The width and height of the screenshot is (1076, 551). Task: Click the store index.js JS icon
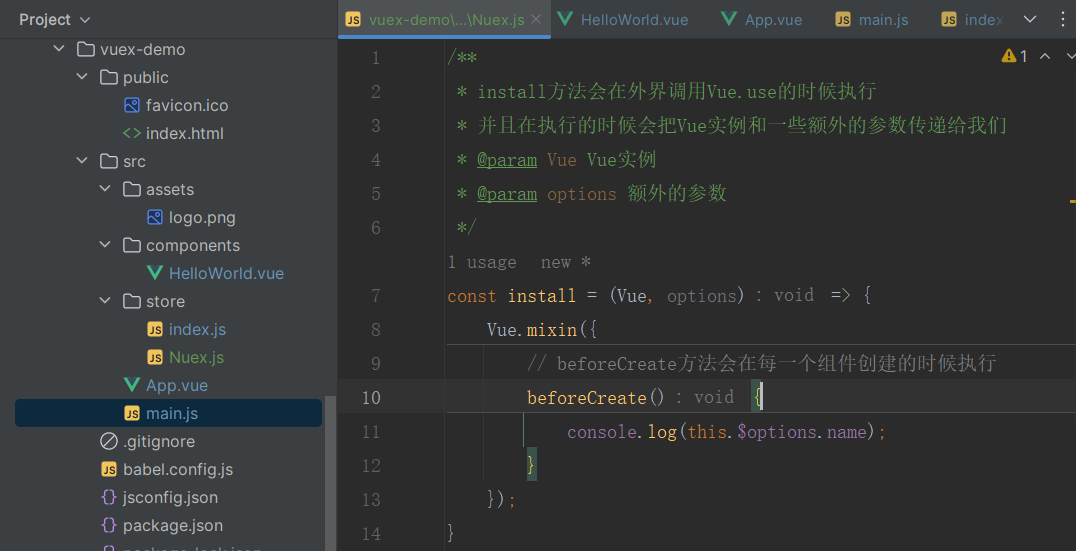tap(155, 329)
